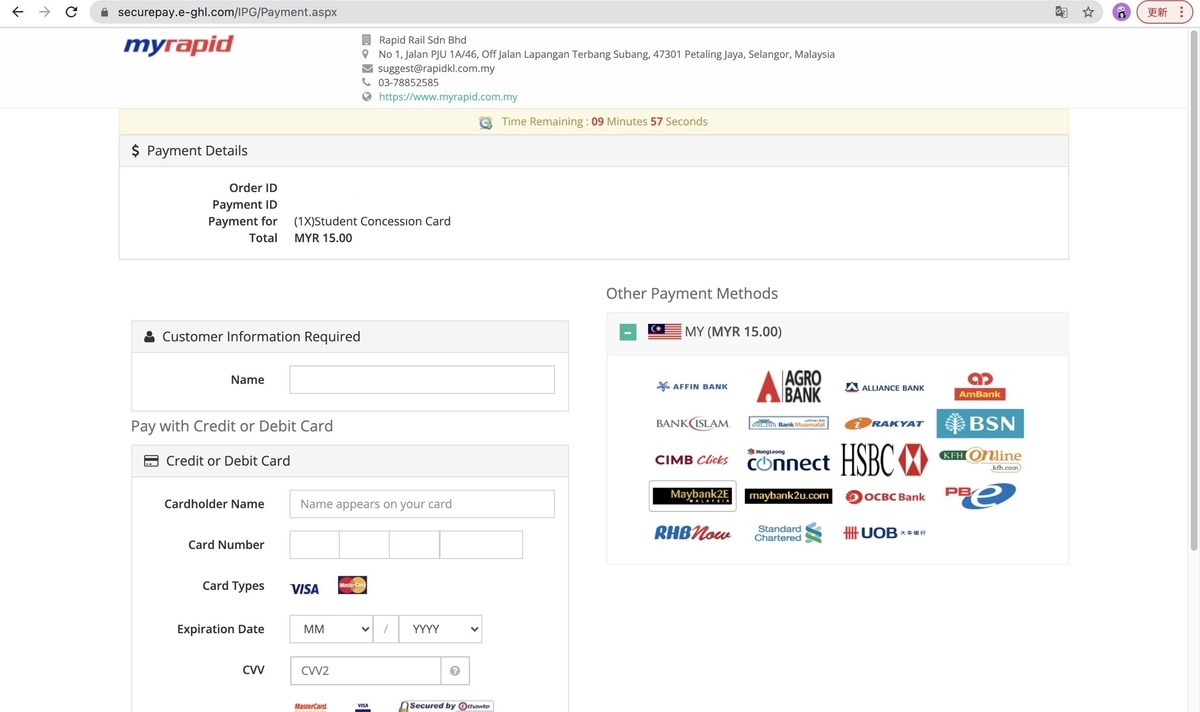Go back with the browser back arrow
This screenshot has width=1200, height=712.
(17, 12)
